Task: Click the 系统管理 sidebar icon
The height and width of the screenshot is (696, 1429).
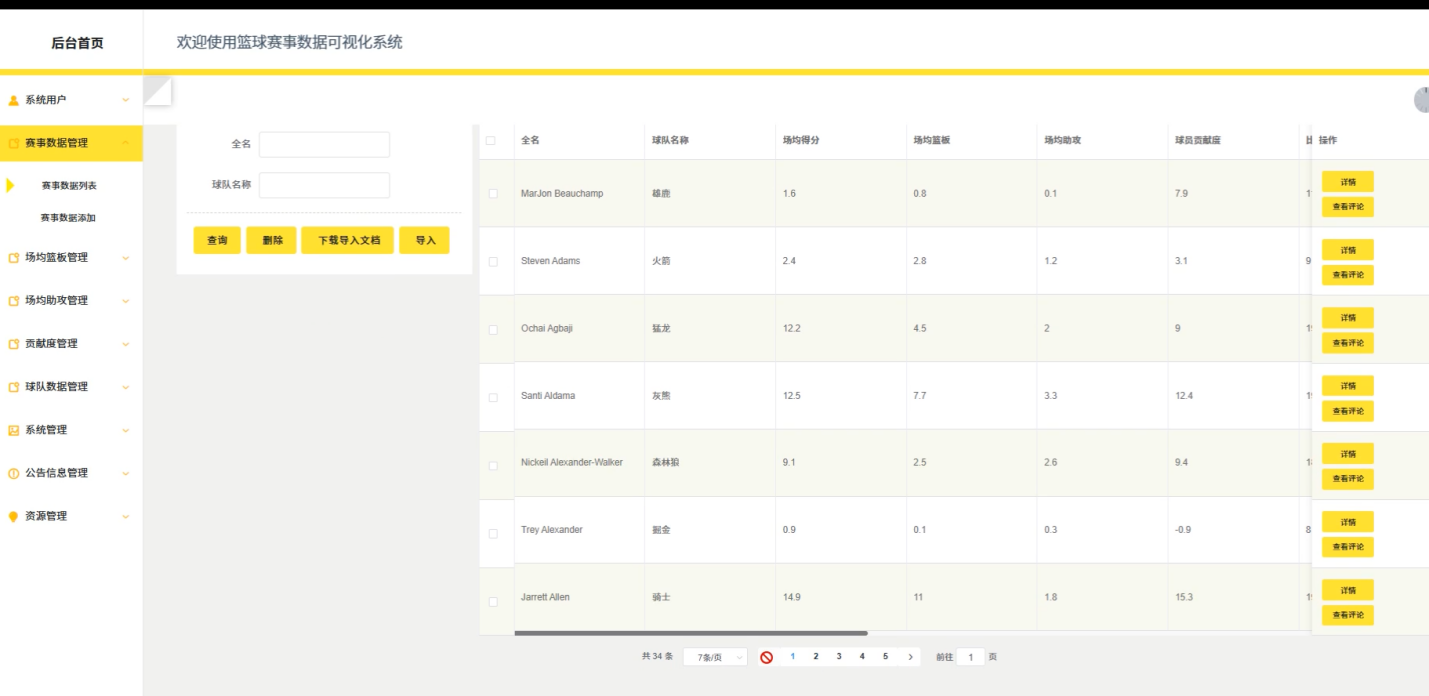Action: (x=14, y=430)
